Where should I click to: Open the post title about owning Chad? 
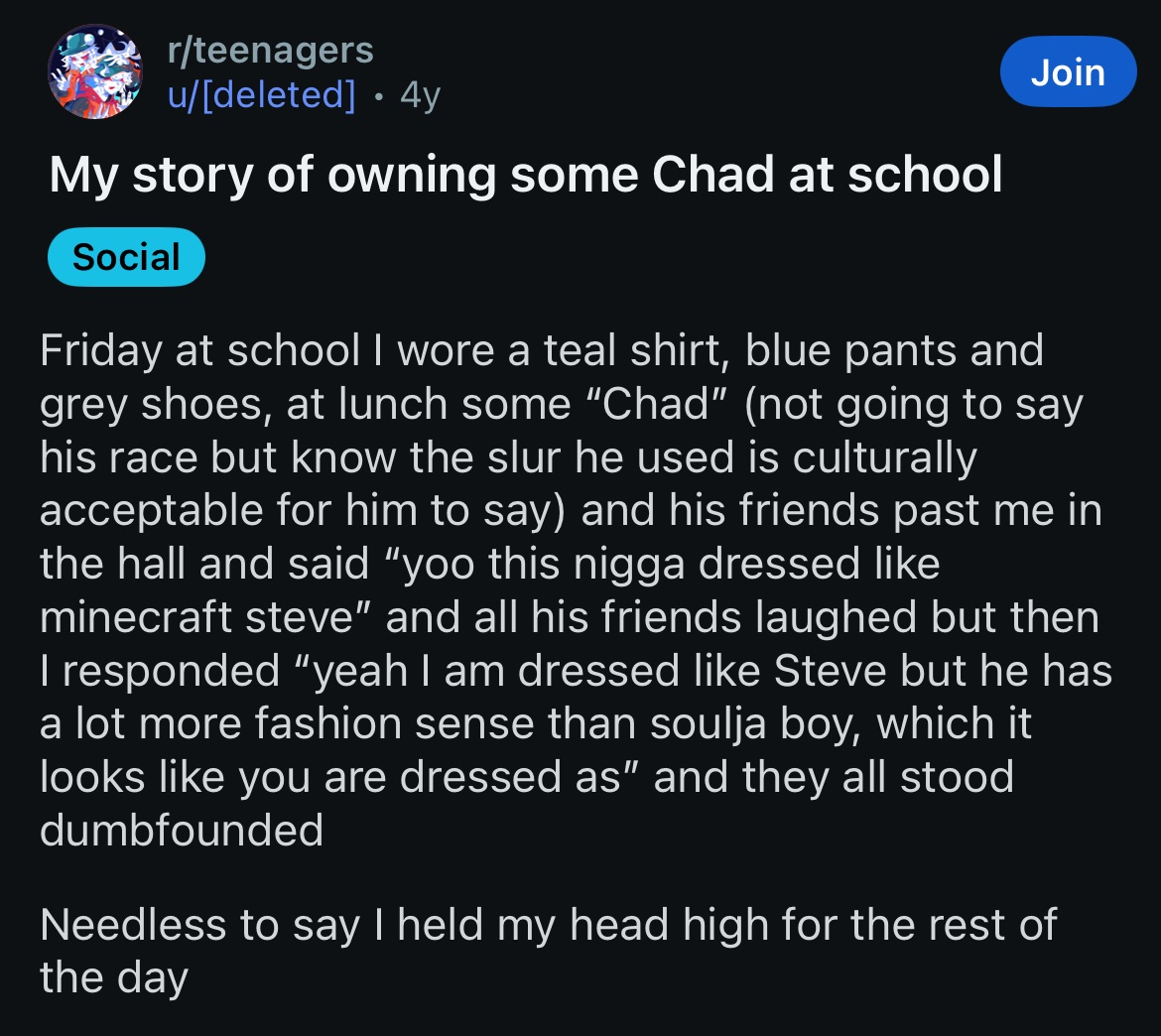pyautogui.click(x=526, y=175)
